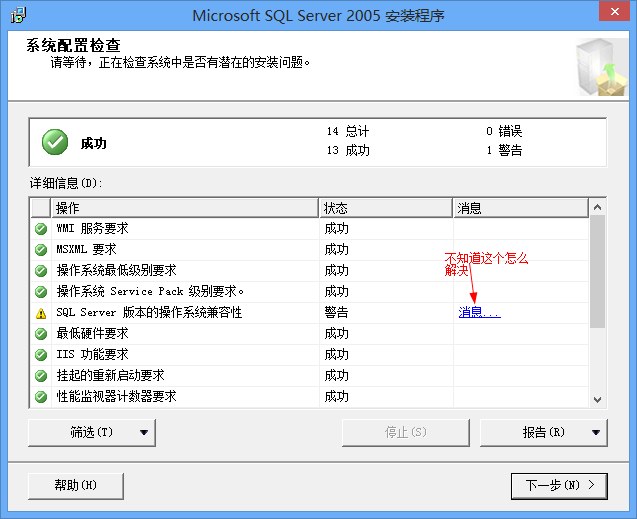Click the 消息 column header

(520, 208)
